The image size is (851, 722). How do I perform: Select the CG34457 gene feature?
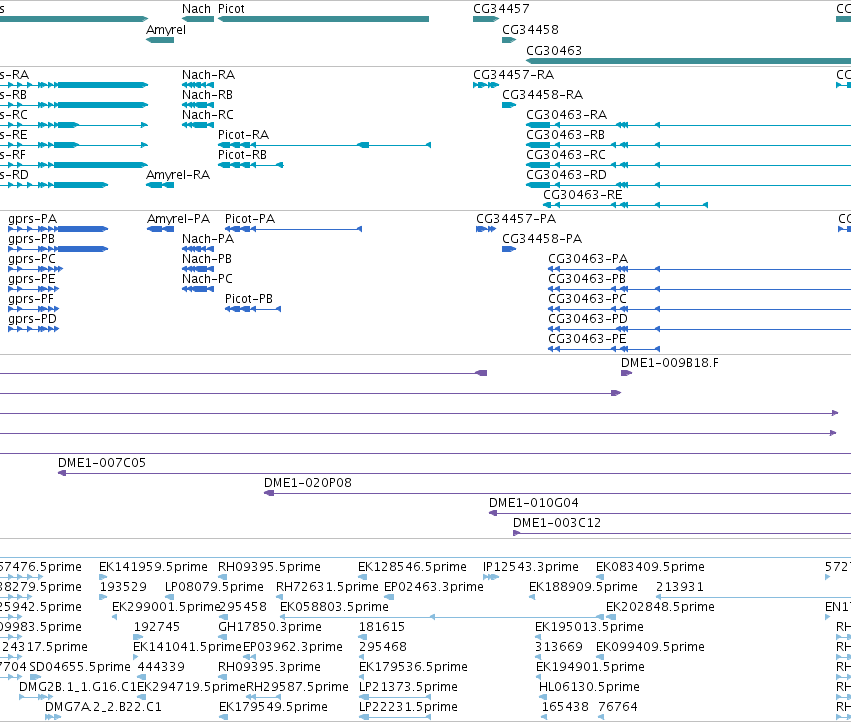pos(486,19)
